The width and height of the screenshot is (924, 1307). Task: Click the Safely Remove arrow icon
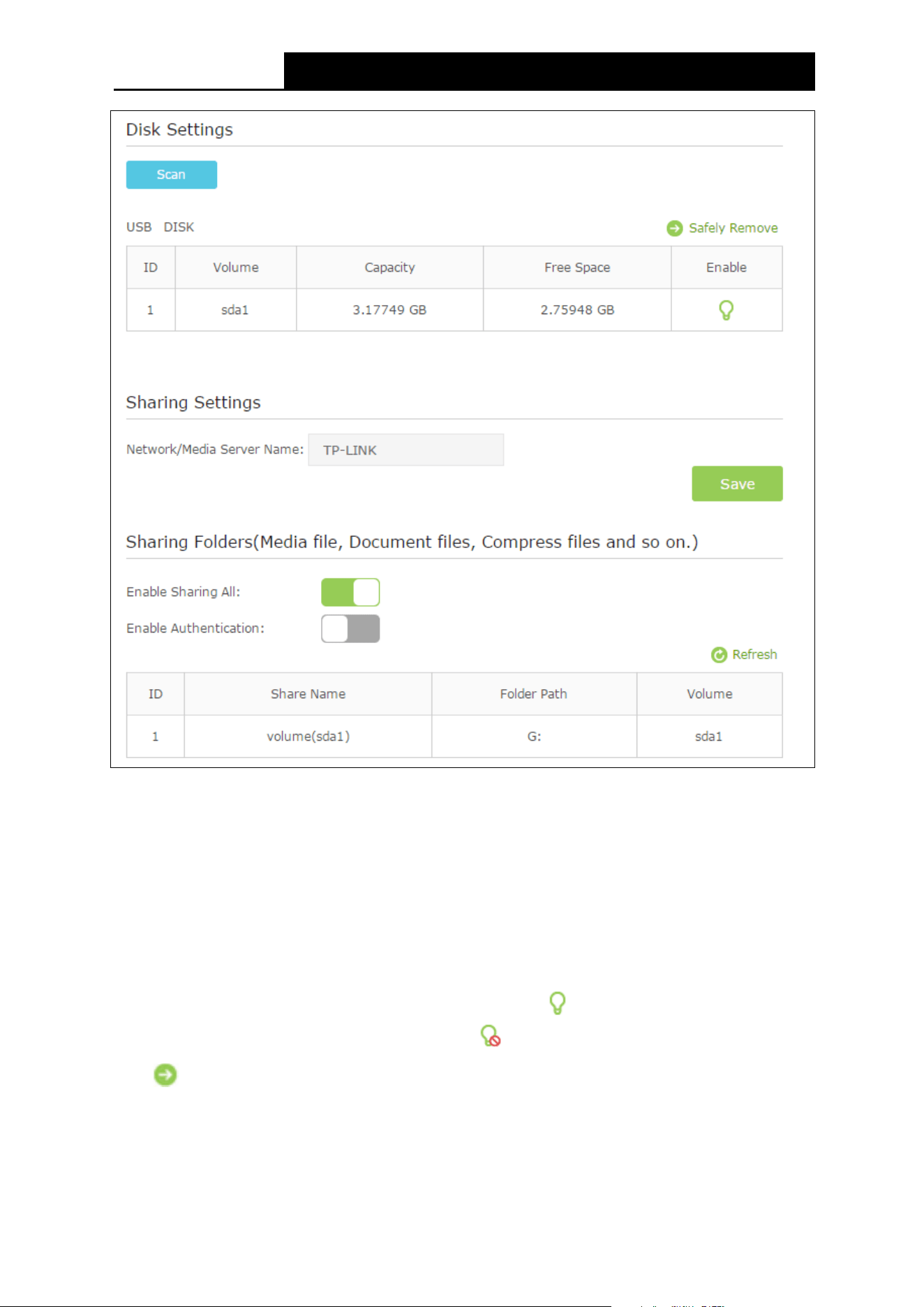(674, 228)
